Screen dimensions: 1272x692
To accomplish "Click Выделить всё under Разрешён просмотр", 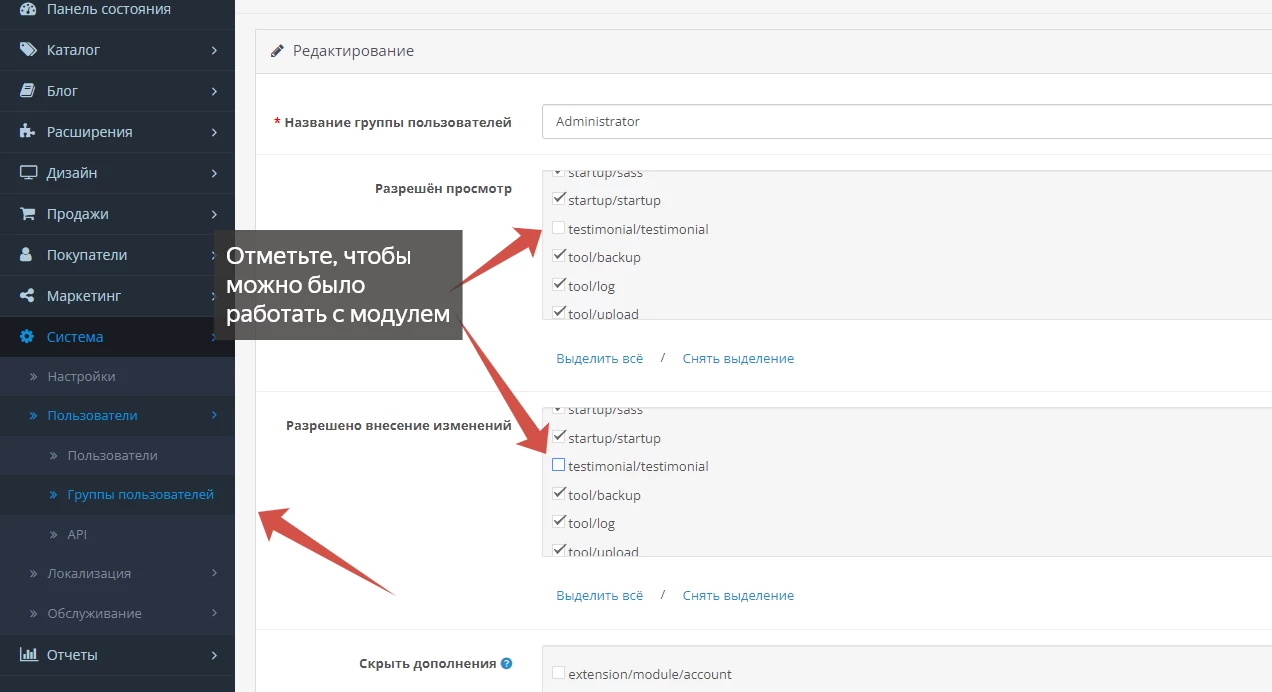I will tap(599, 358).
